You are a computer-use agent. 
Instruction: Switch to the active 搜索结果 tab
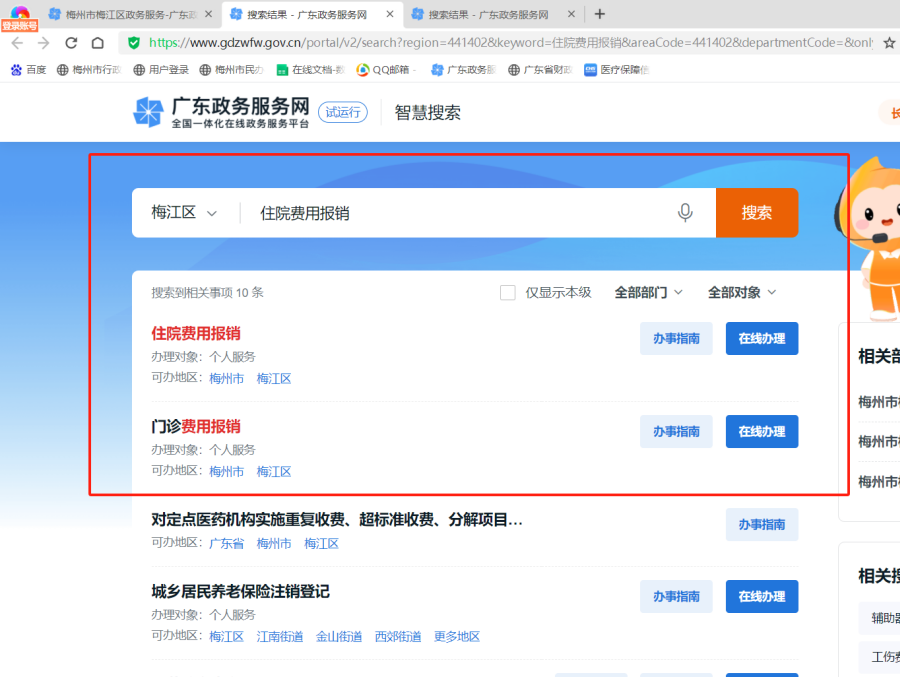[x=307, y=14]
